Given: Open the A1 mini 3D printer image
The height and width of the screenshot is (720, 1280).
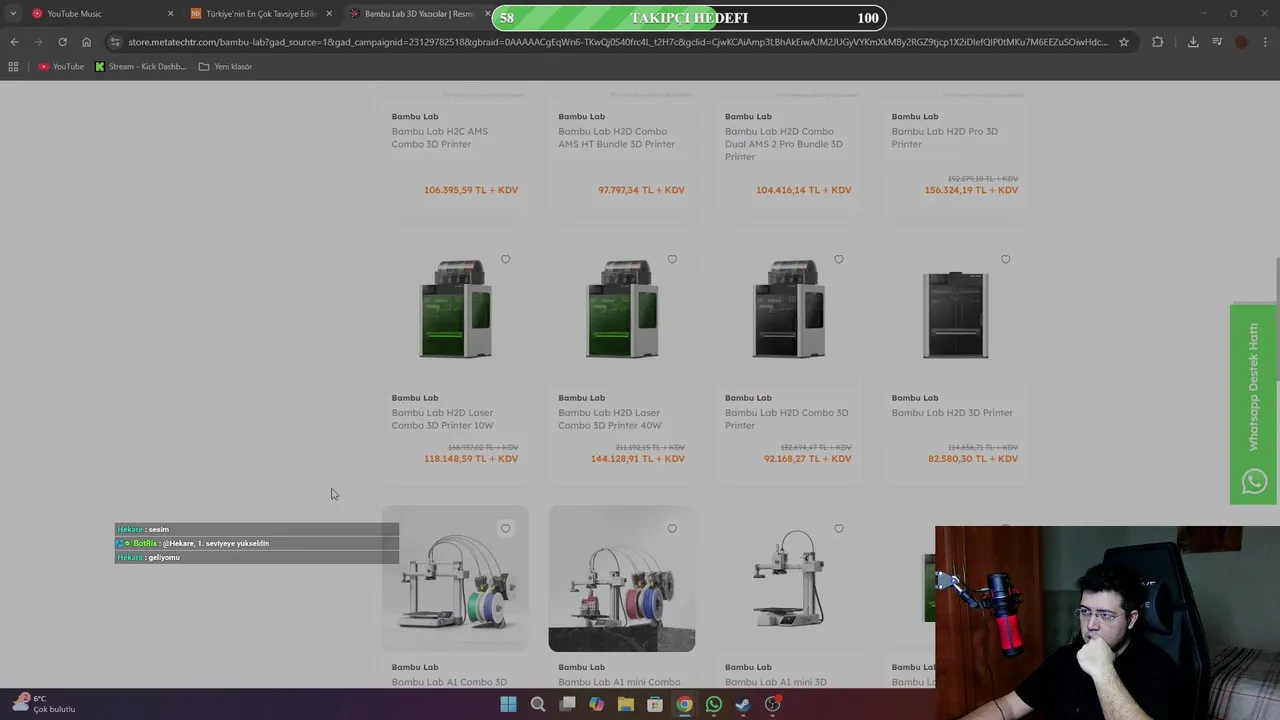Looking at the screenshot, I should click(789, 578).
